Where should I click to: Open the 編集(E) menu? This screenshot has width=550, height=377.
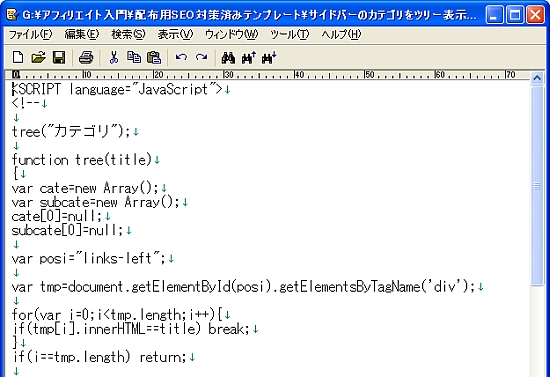82,34
